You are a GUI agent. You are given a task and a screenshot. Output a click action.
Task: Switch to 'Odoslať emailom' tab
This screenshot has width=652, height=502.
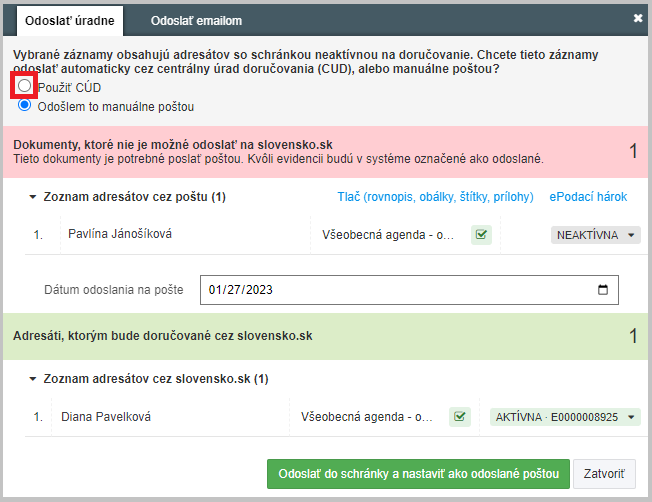point(196,20)
